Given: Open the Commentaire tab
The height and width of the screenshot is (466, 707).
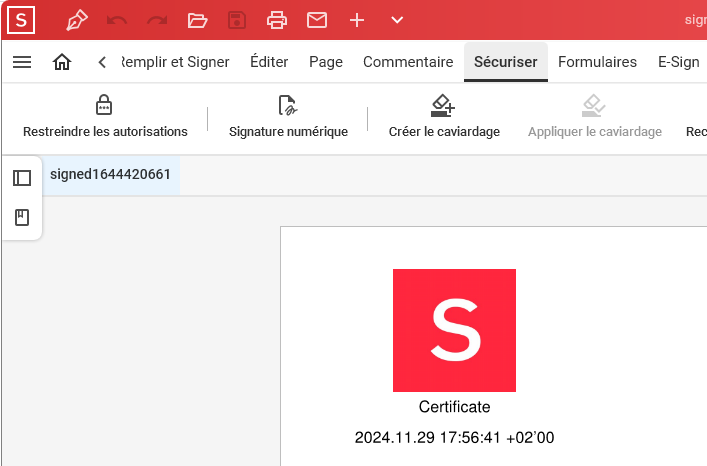Looking at the screenshot, I should tap(408, 62).
